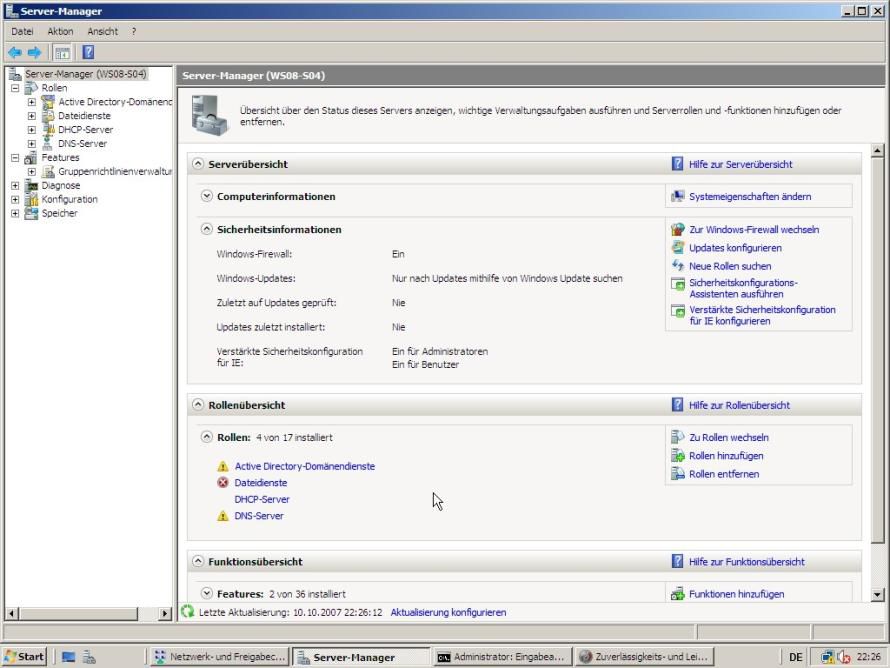Select Gruppenrichtlinienverwaltung tree item
890x668 pixels.
pos(115,171)
